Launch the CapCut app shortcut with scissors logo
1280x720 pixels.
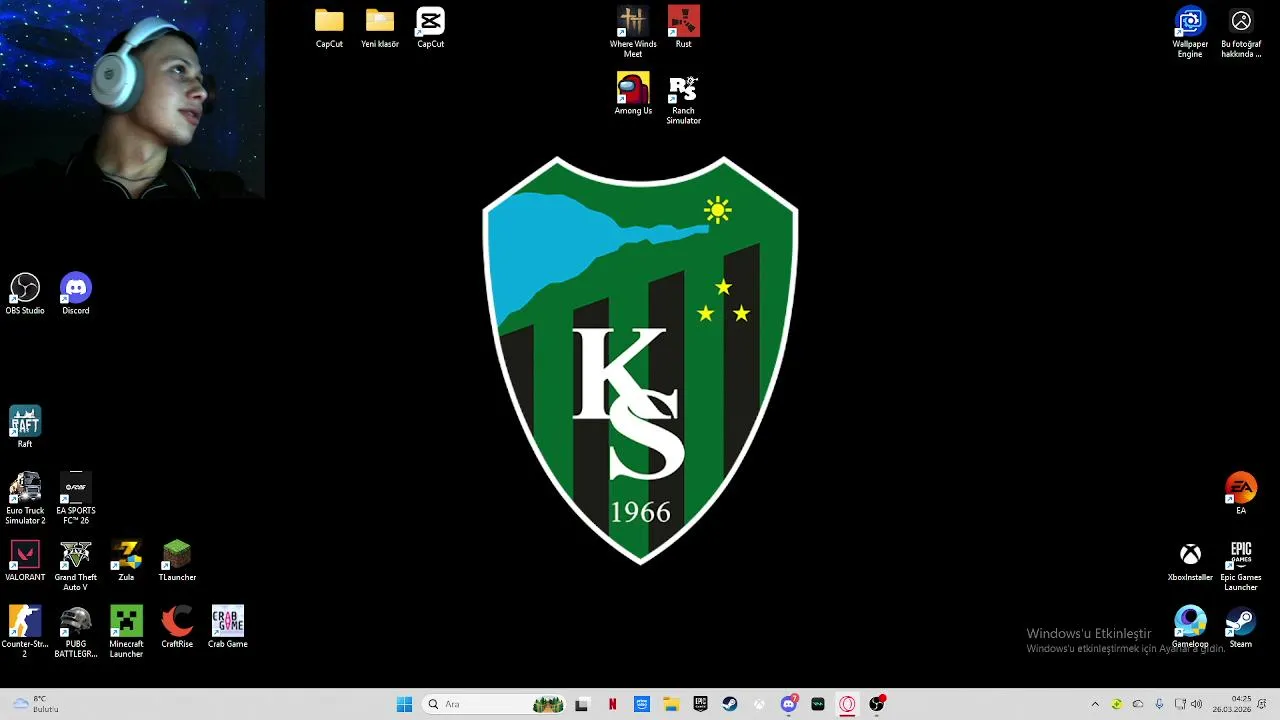(430, 28)
